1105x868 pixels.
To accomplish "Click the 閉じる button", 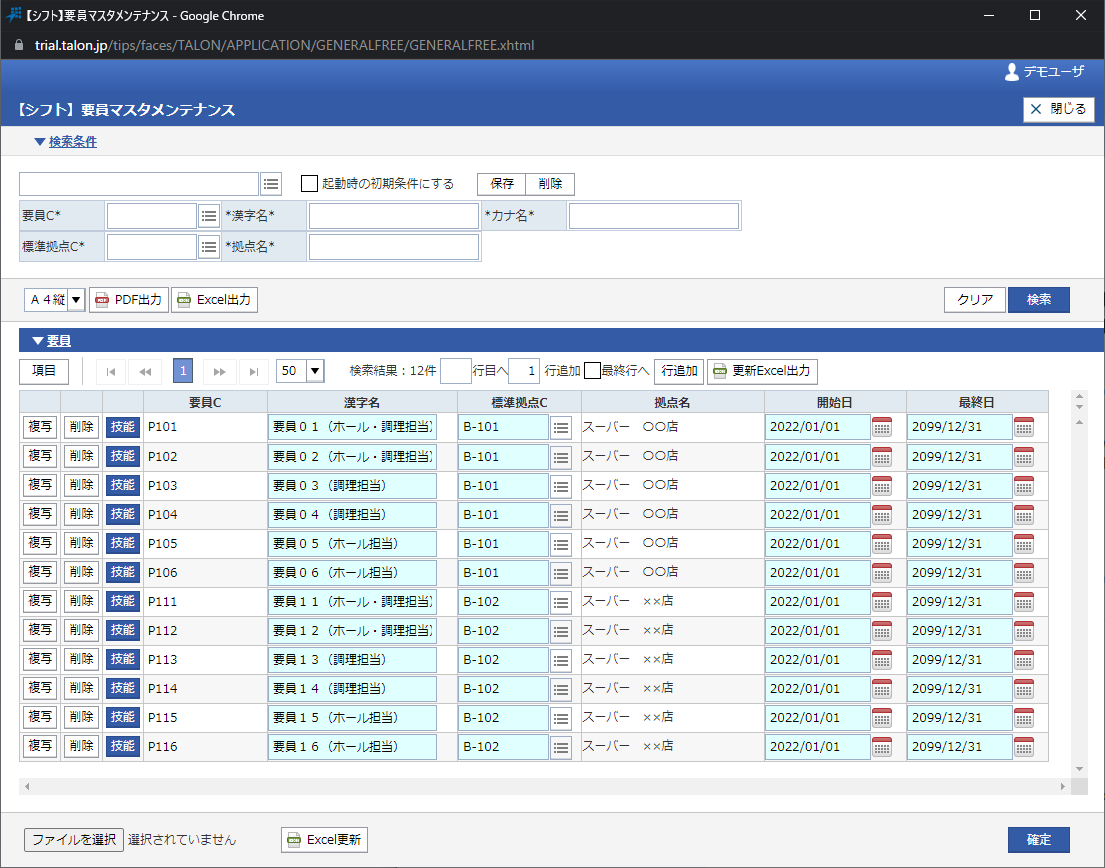I will [x=1058, y=109].
